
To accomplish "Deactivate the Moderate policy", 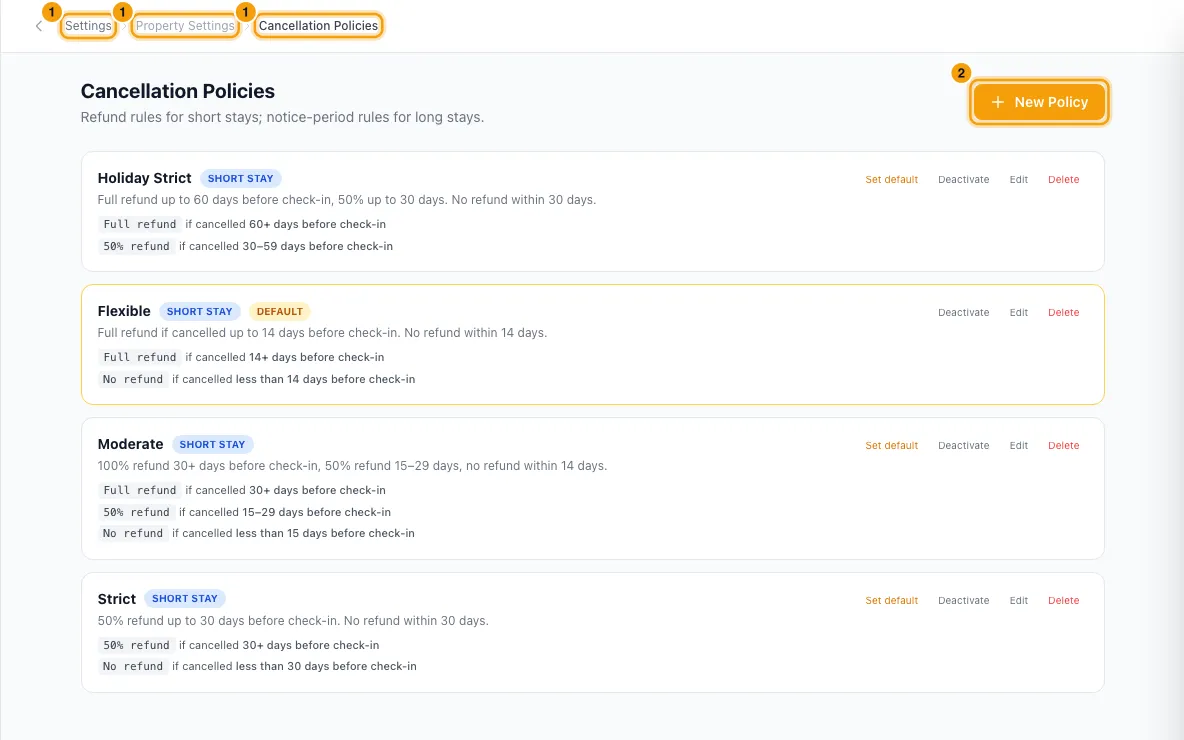I will coord(964,446).
